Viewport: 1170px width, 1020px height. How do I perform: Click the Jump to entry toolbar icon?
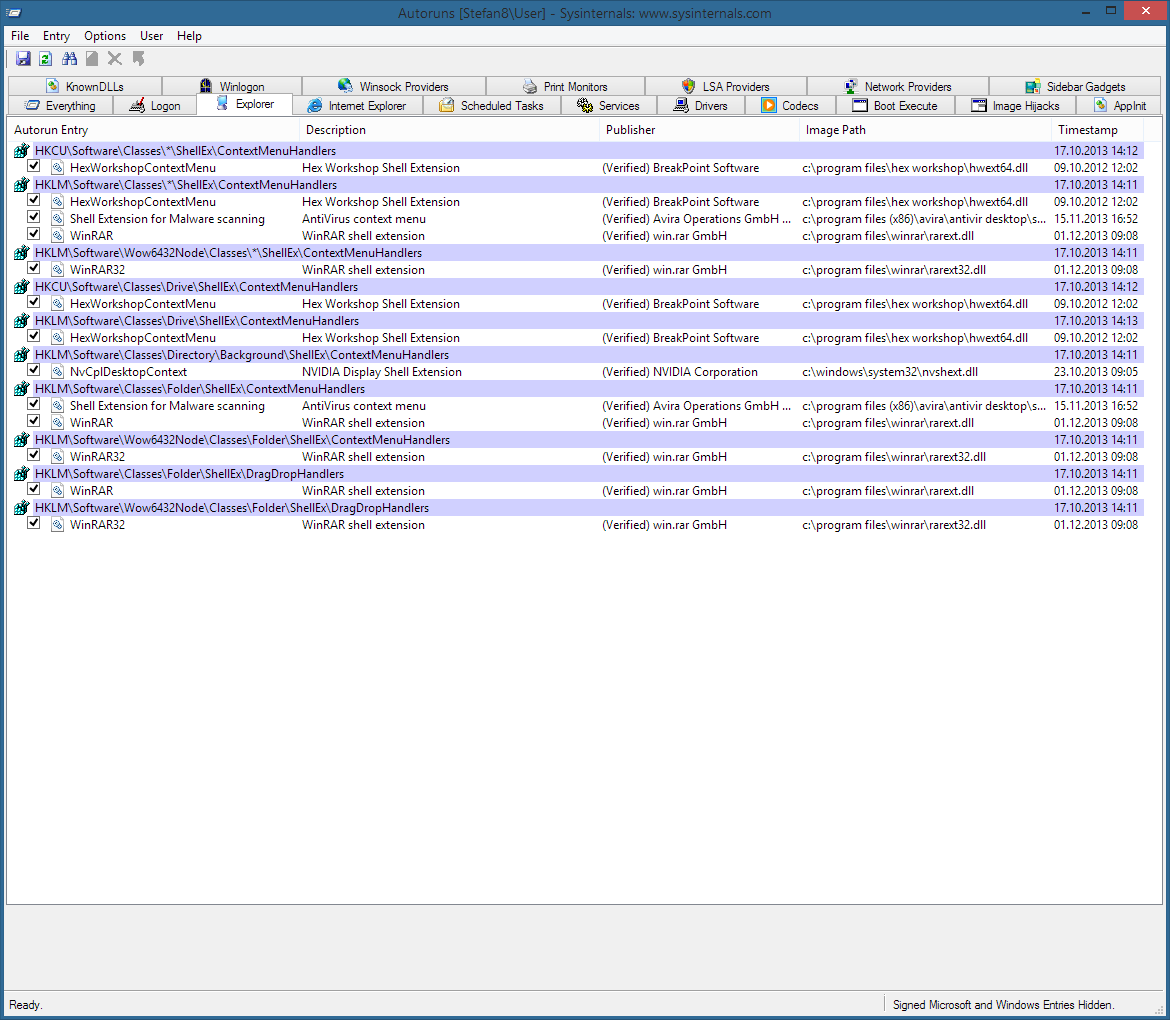[x=138, y=59]
